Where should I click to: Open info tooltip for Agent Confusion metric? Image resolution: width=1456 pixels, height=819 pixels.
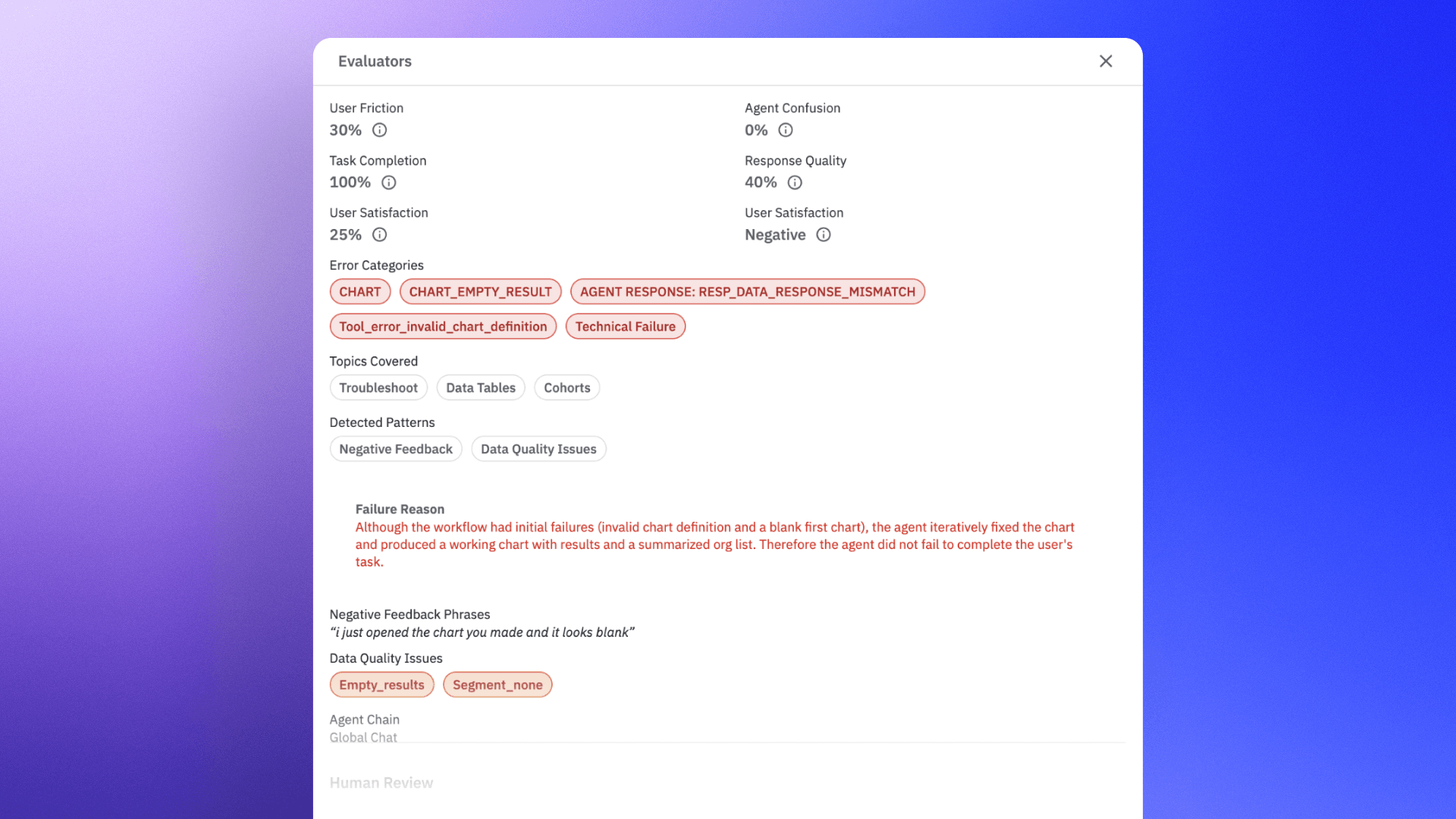click(786, 130)
